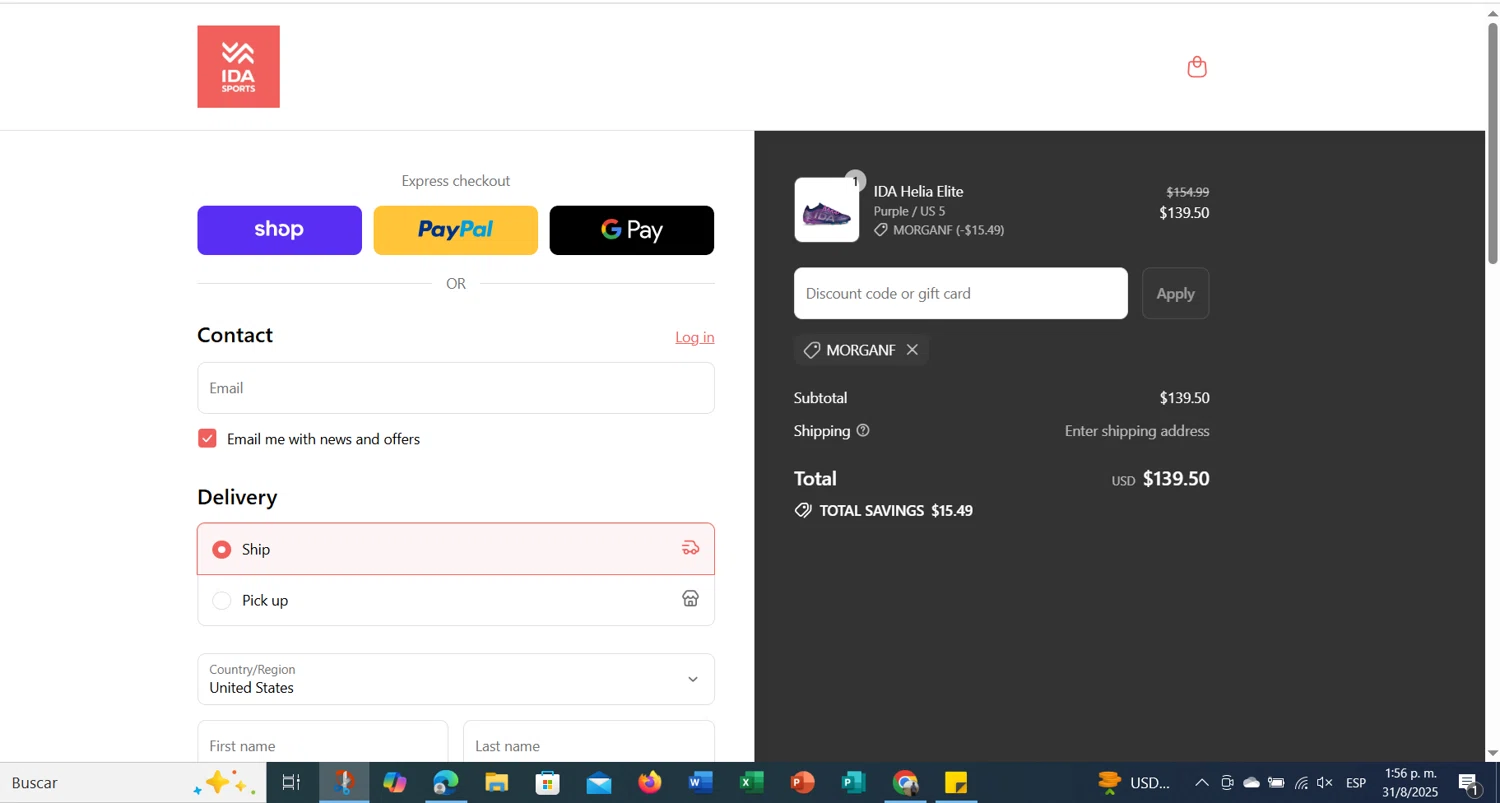This screenshot has width=1500, height=803.
Task: Click the store icon on Pick up row
Action: tap(690, 599)
